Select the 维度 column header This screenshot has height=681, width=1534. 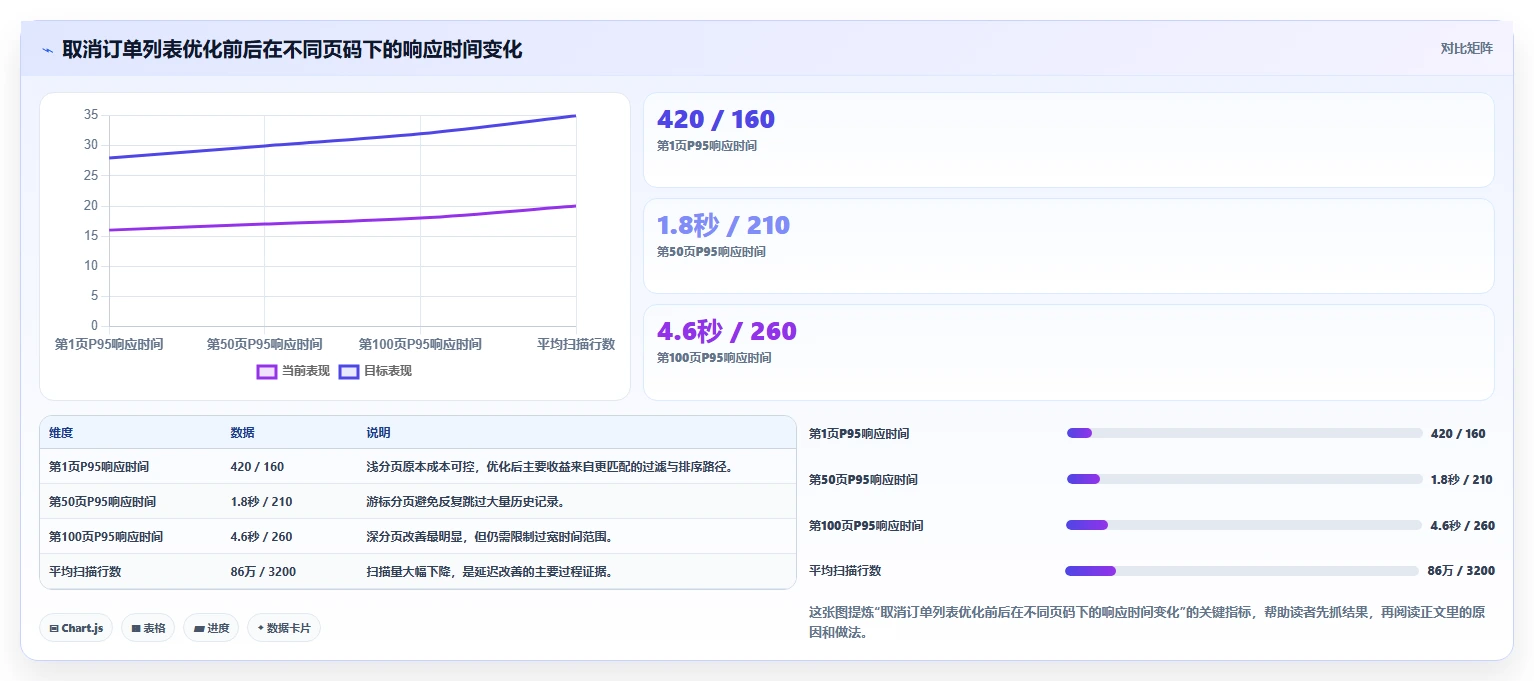coord(61,433)
